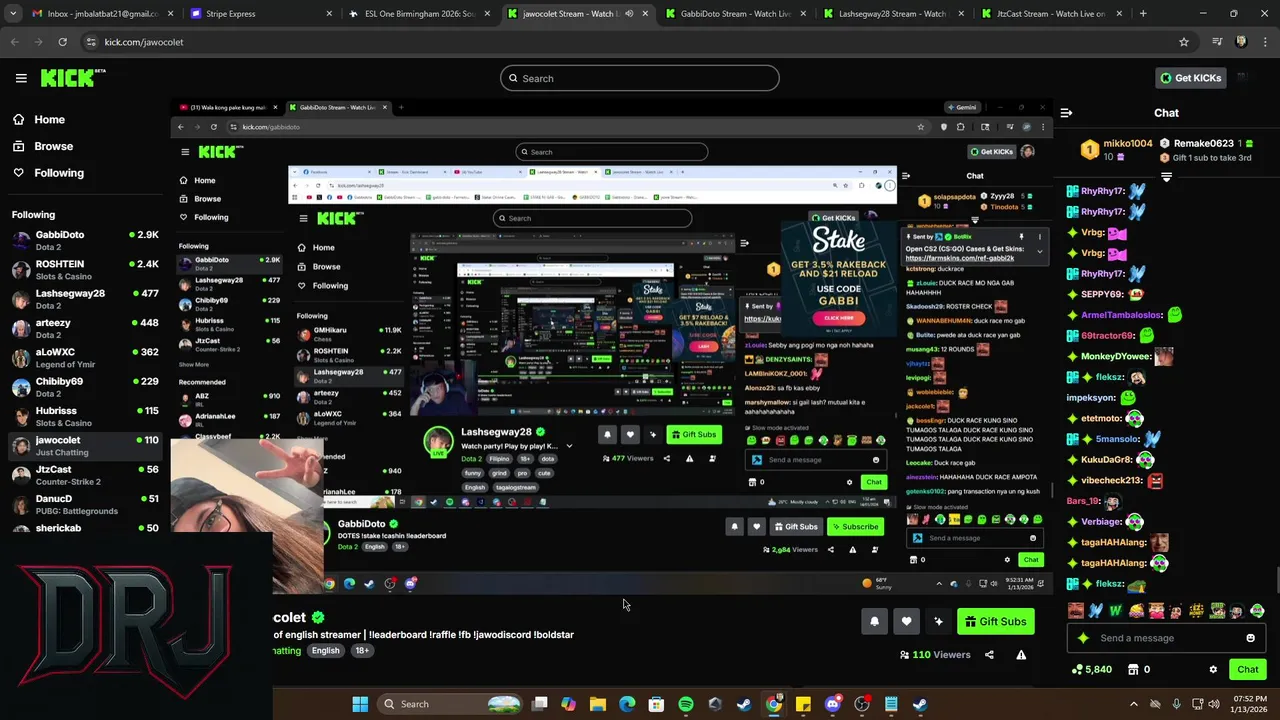Open JtzCast channel in Following list
The width and height of the screenshot is (1280, 720).
point(85,475)
